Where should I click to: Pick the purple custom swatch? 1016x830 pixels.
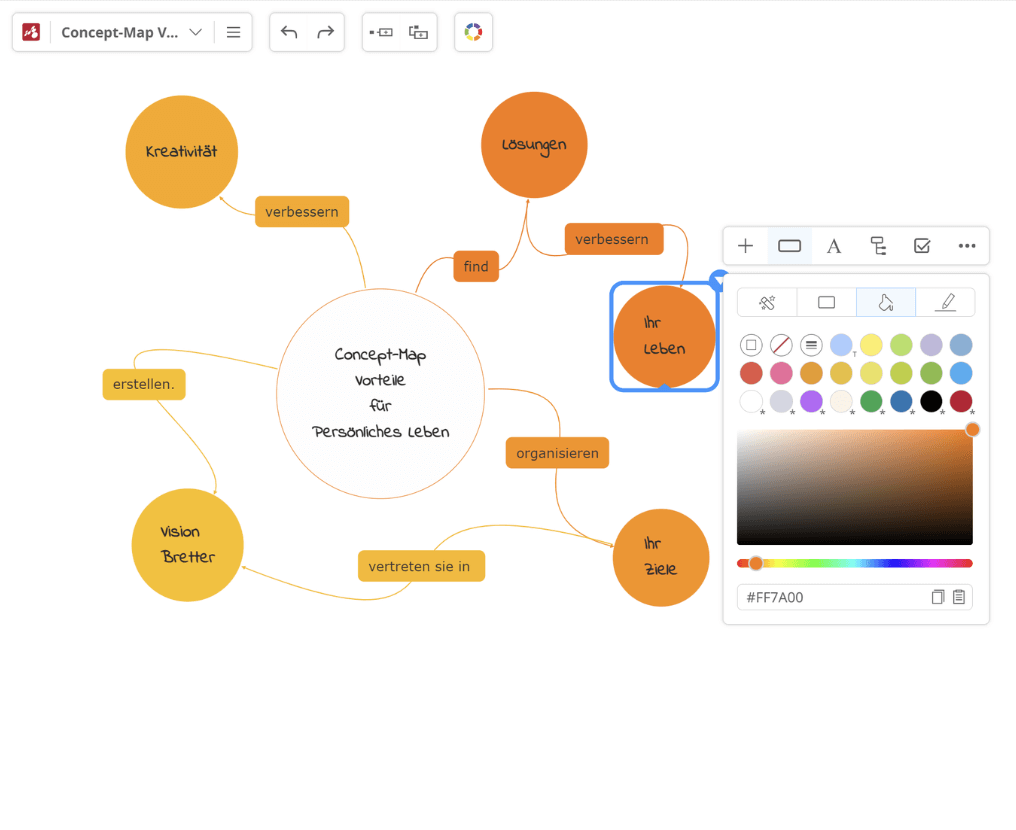tap(811, 401)
